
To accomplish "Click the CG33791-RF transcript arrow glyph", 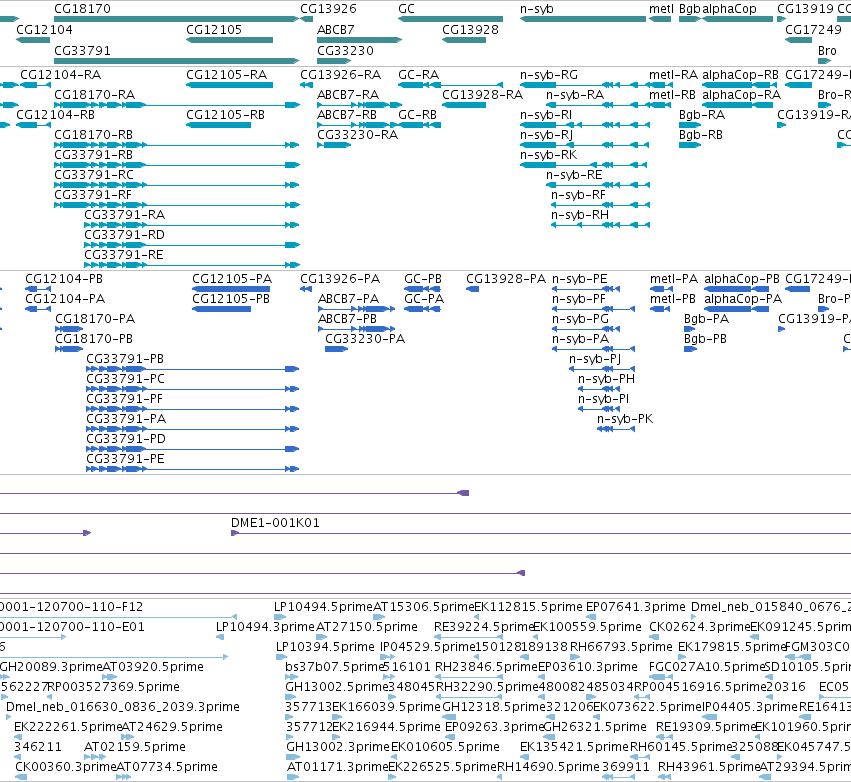I will 176,205.
